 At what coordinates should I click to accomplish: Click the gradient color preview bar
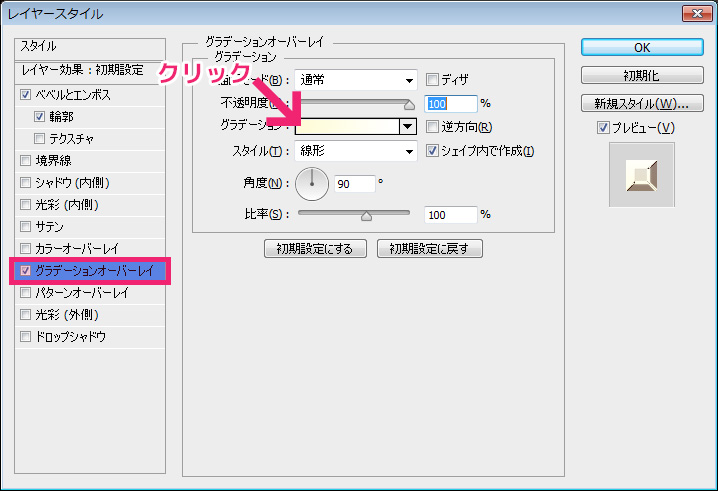click(x=347, y=127)
